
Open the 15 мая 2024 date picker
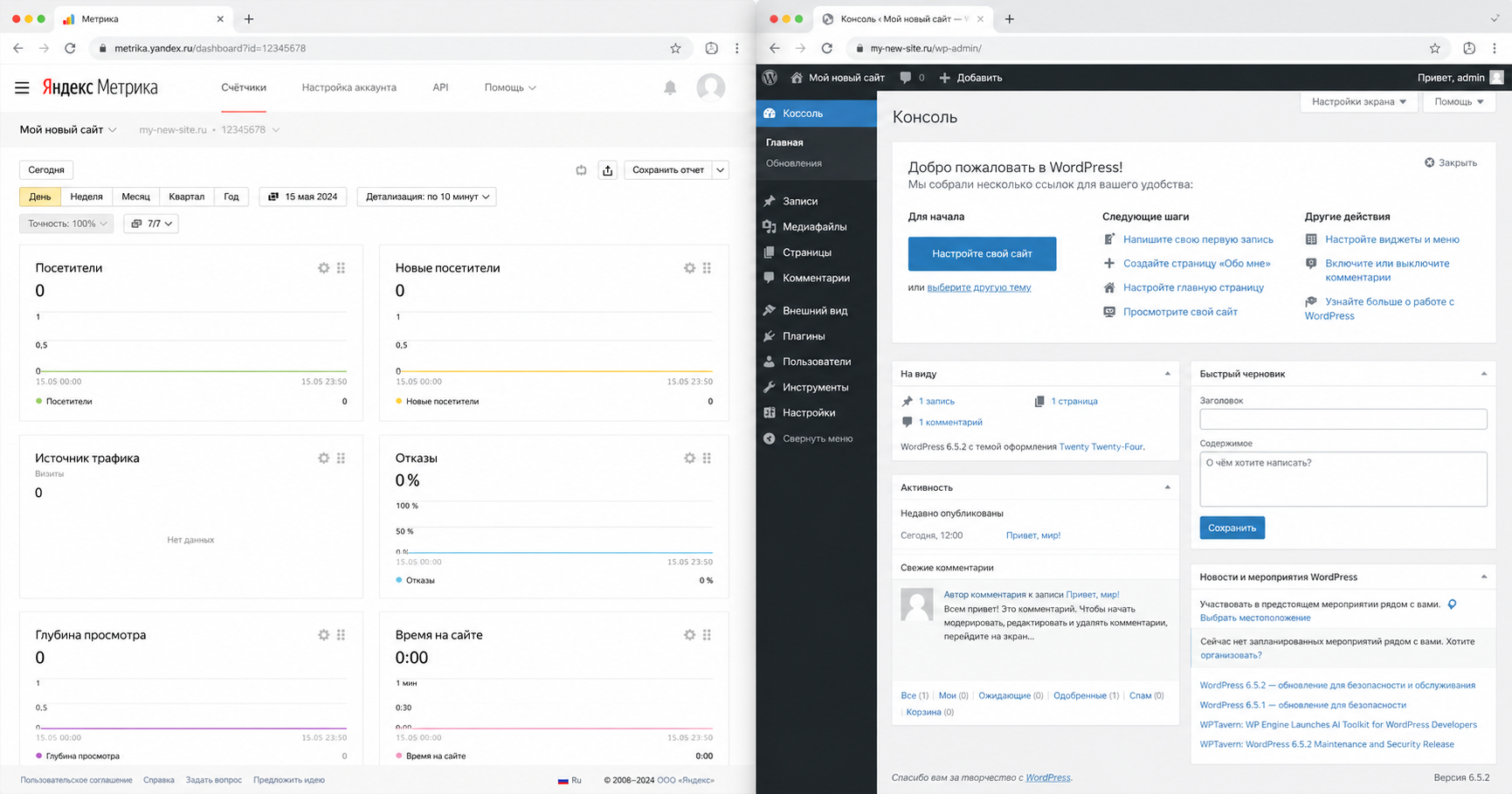click(x=303, y=197)
